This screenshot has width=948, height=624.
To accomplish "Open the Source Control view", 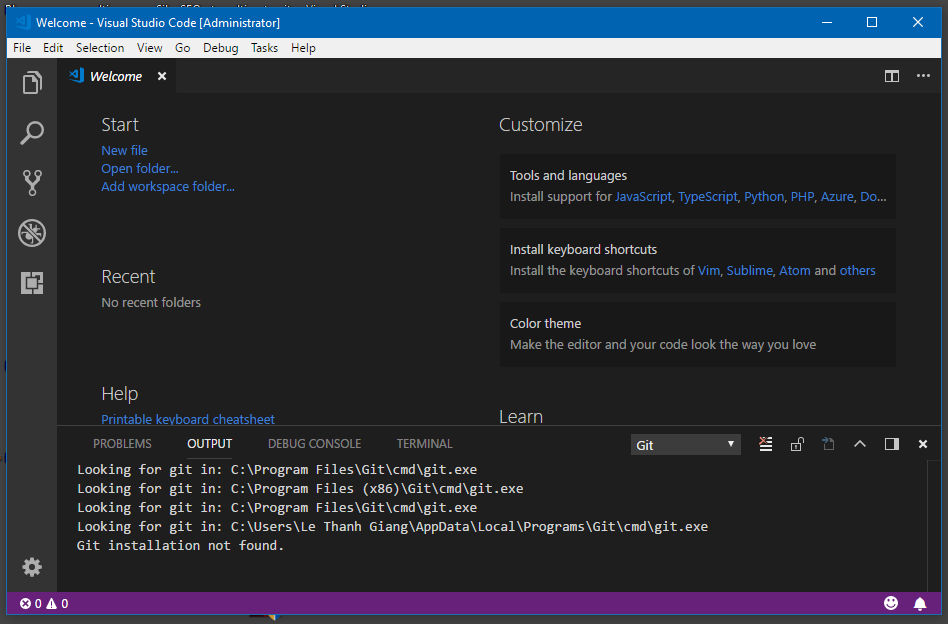I will click(31, 182).
